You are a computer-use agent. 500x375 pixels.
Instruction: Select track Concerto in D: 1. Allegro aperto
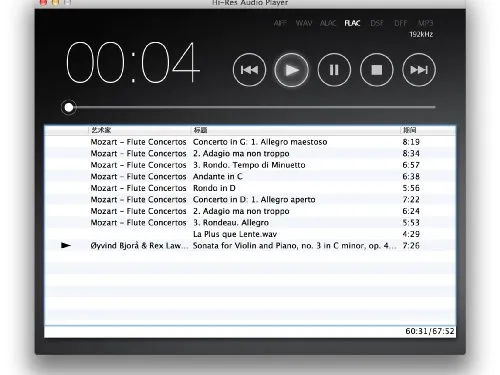(x=250, y=200)
